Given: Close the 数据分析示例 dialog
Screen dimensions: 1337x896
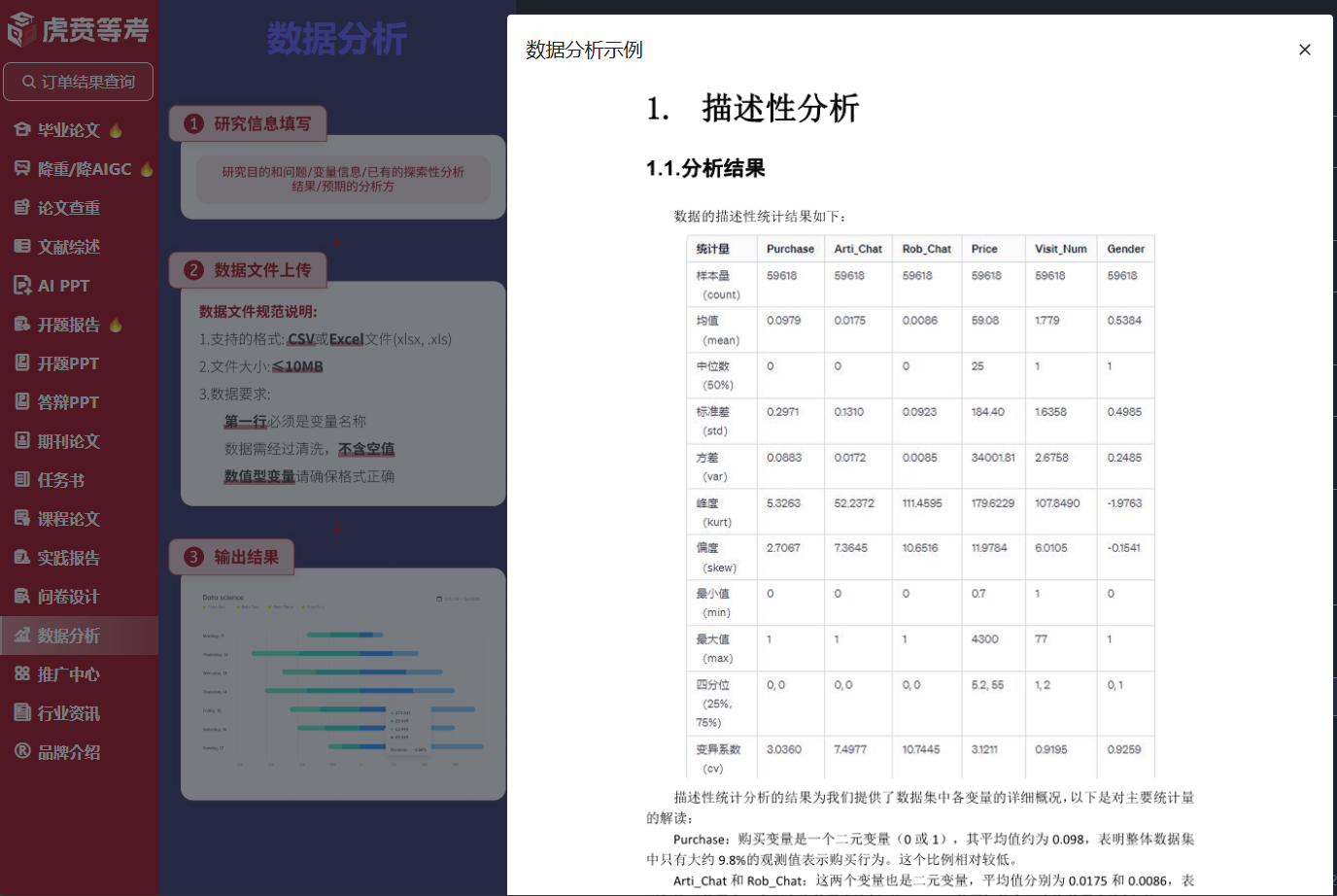Looking at the screenshot, I should coord(1305,50).
